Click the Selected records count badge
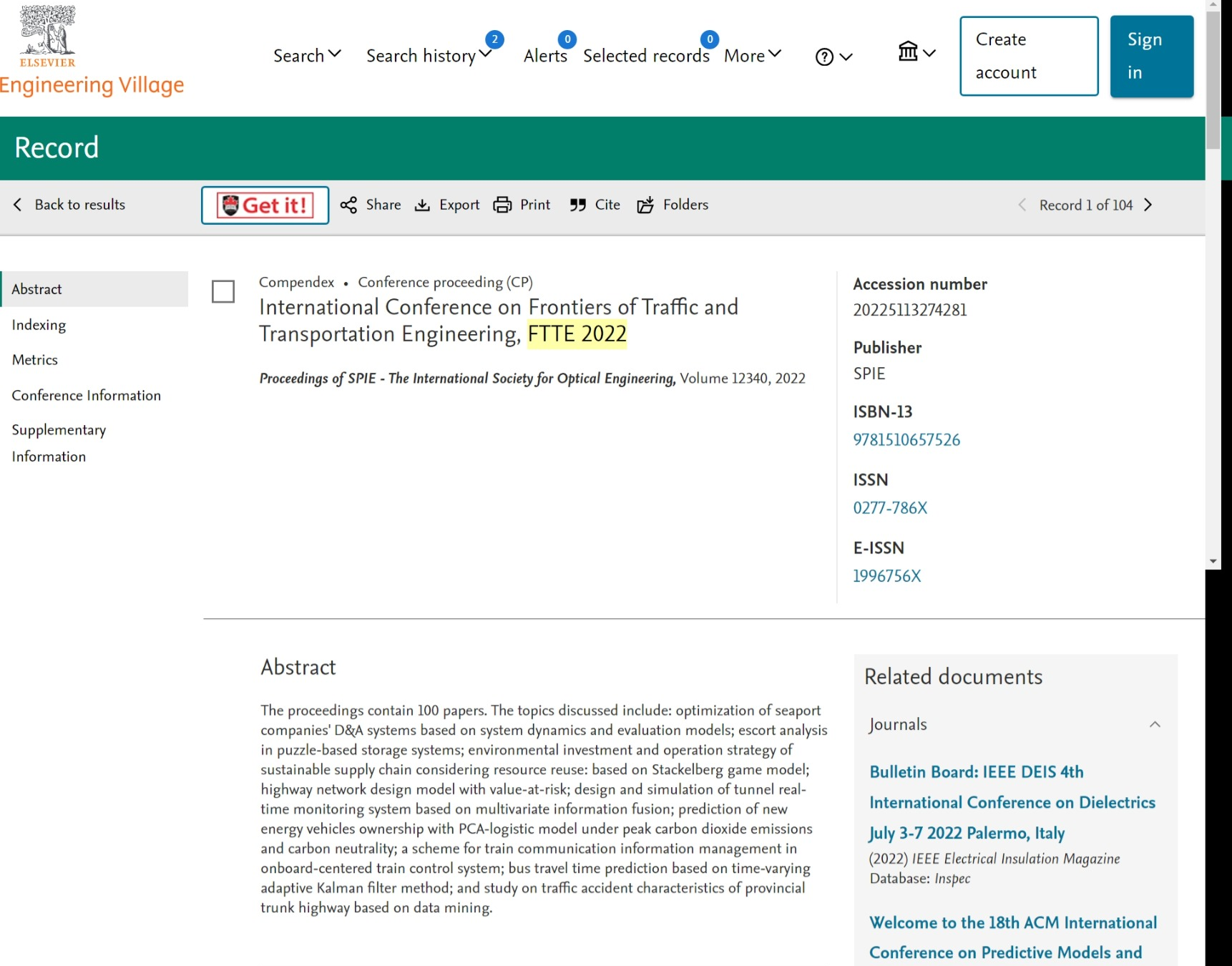This screenshot has height=966, width=1232. (x=710, y=39)
